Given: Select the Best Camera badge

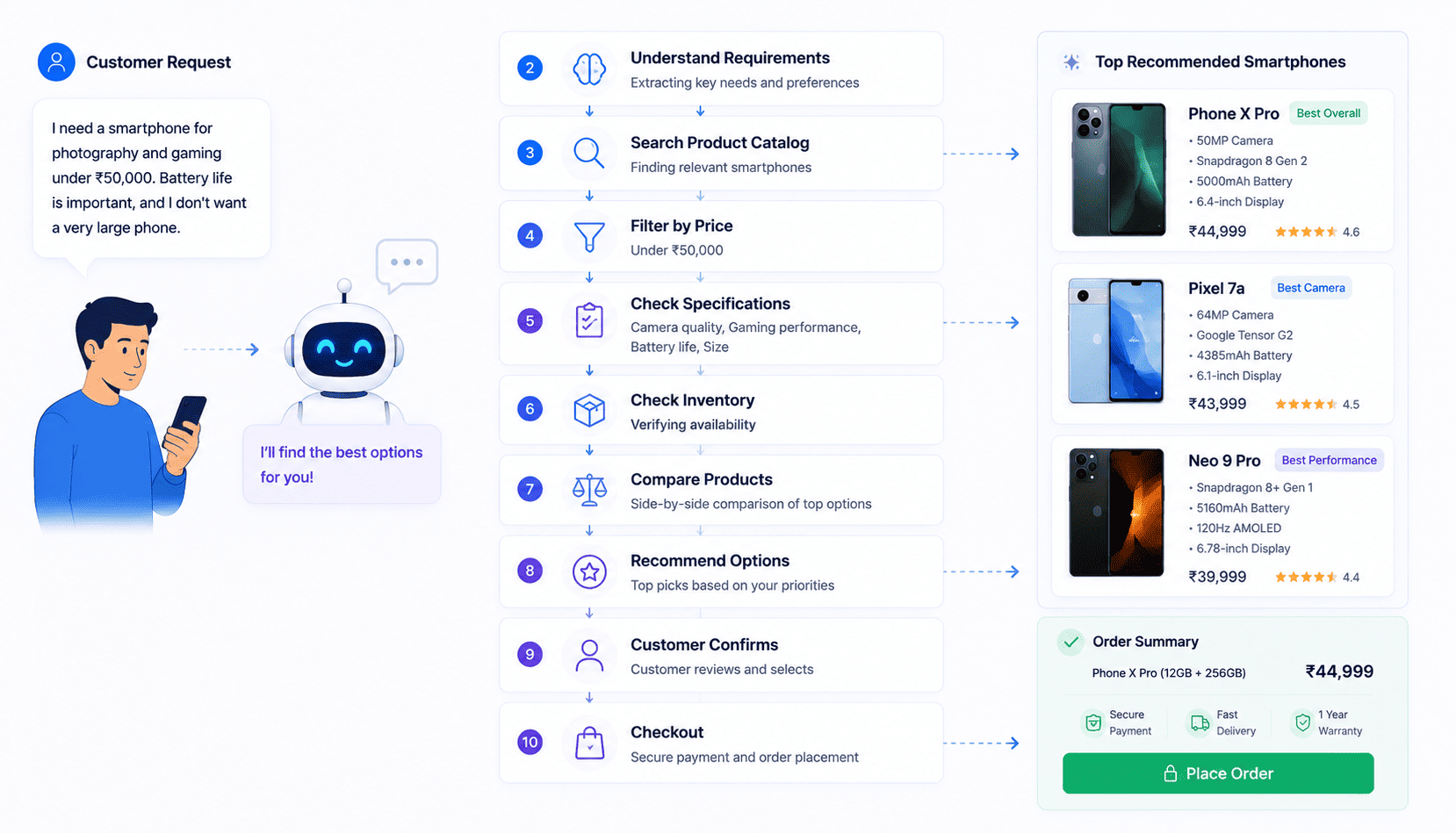Looking at the screenshot, I should click(x=1310, y=288).
